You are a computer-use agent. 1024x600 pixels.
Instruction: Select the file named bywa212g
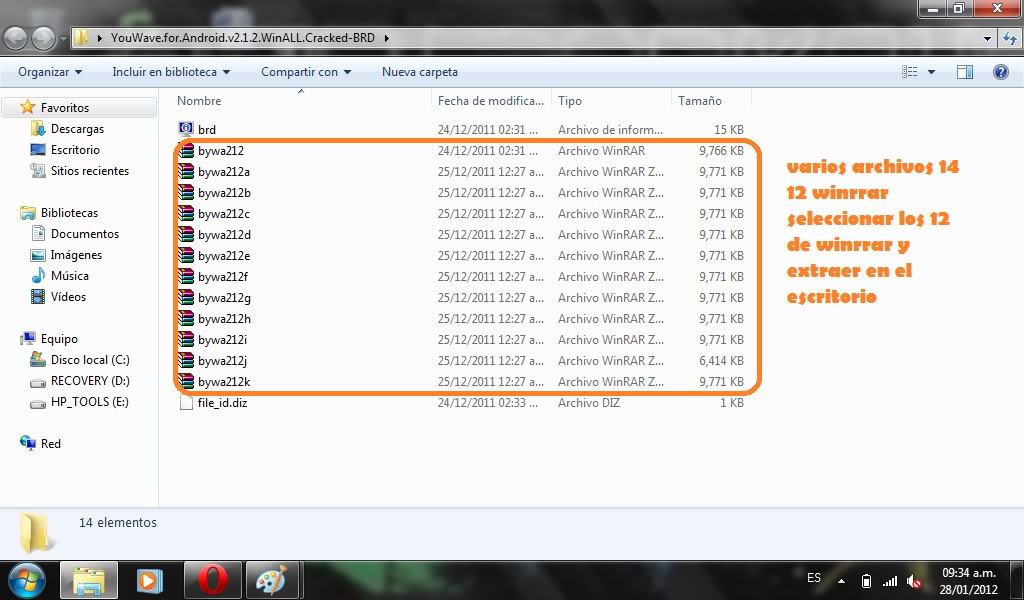224,298
